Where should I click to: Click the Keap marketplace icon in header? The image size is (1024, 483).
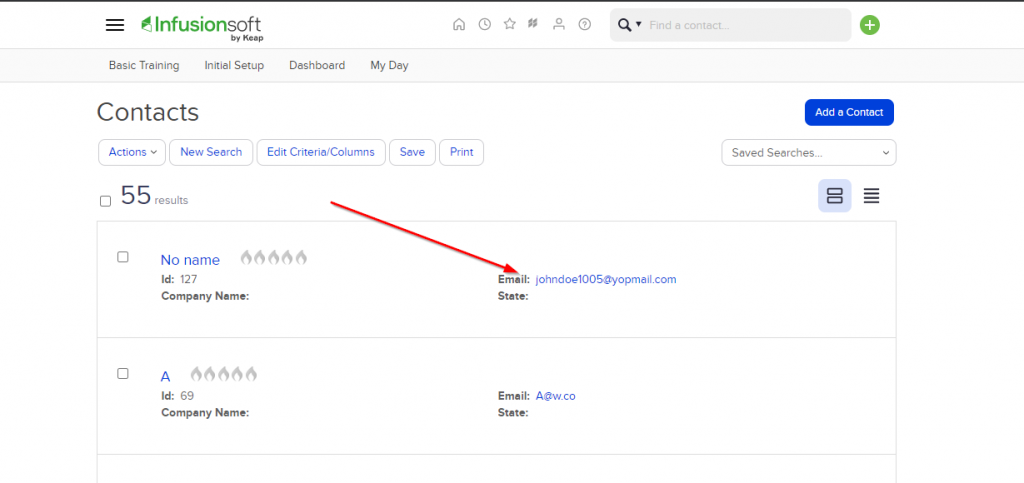533,24
